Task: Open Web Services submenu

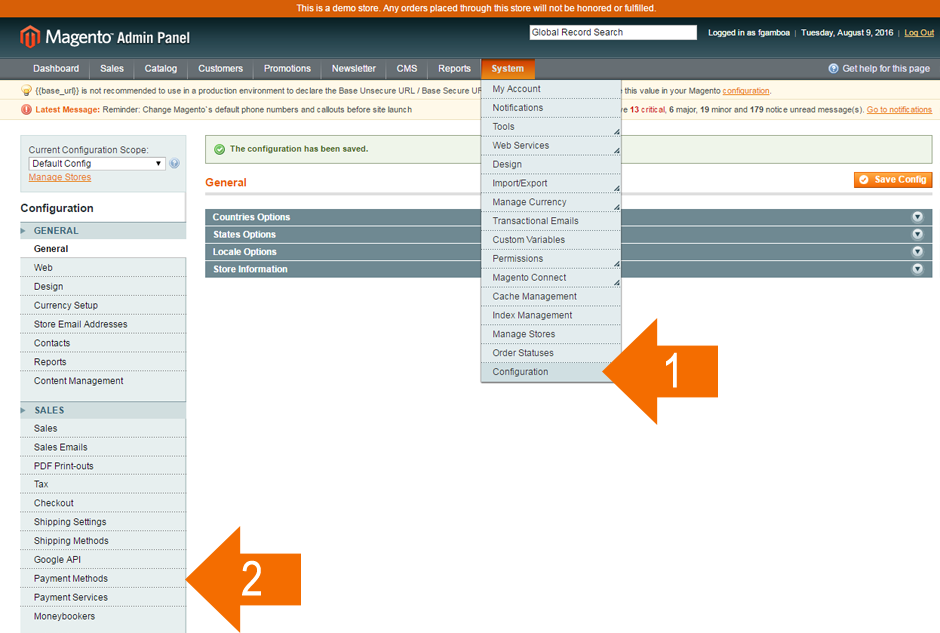Action: pyautogui.click(x=551, y=146)
